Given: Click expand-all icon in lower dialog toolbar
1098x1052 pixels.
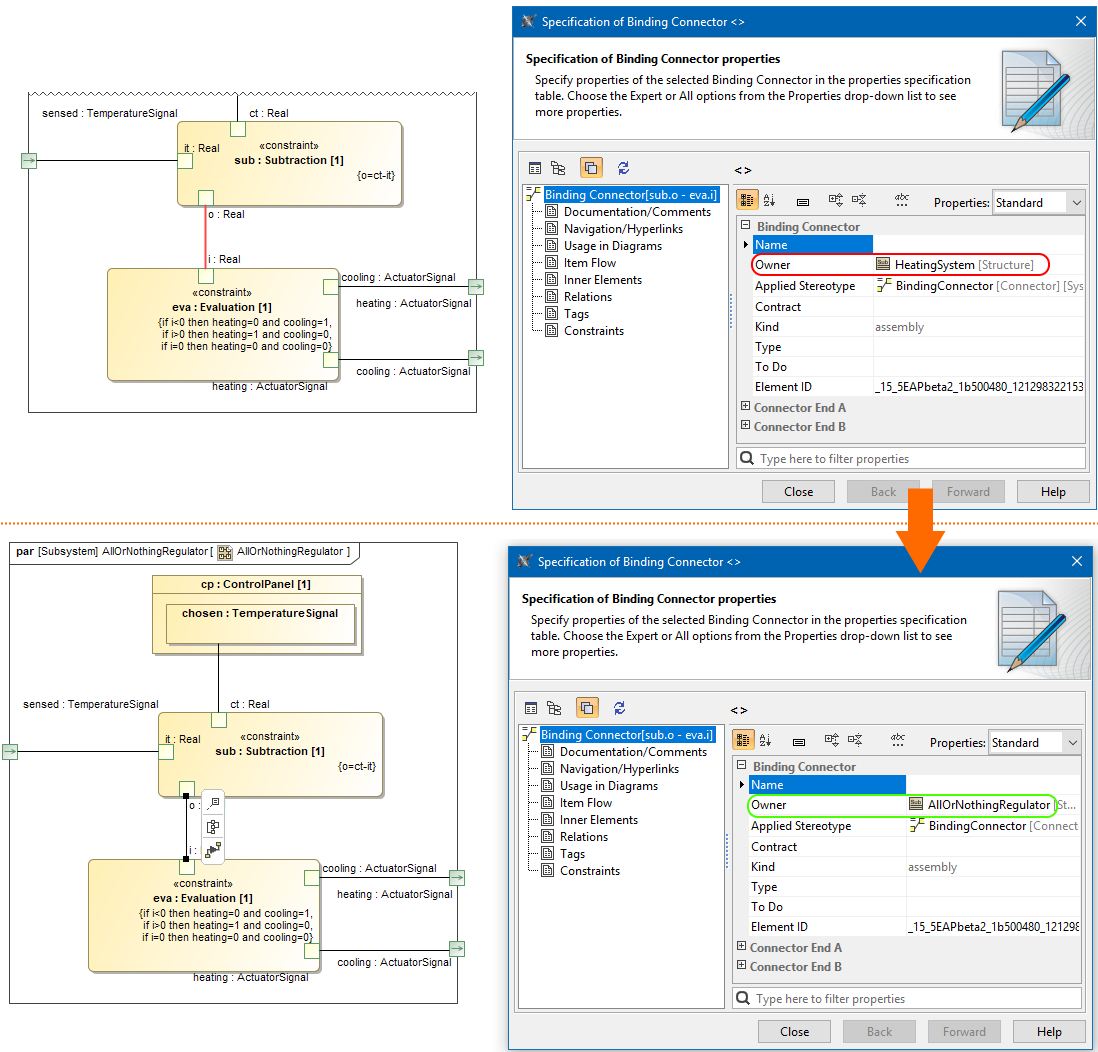Looking at the screenshot, I should (x=831, y=740).
